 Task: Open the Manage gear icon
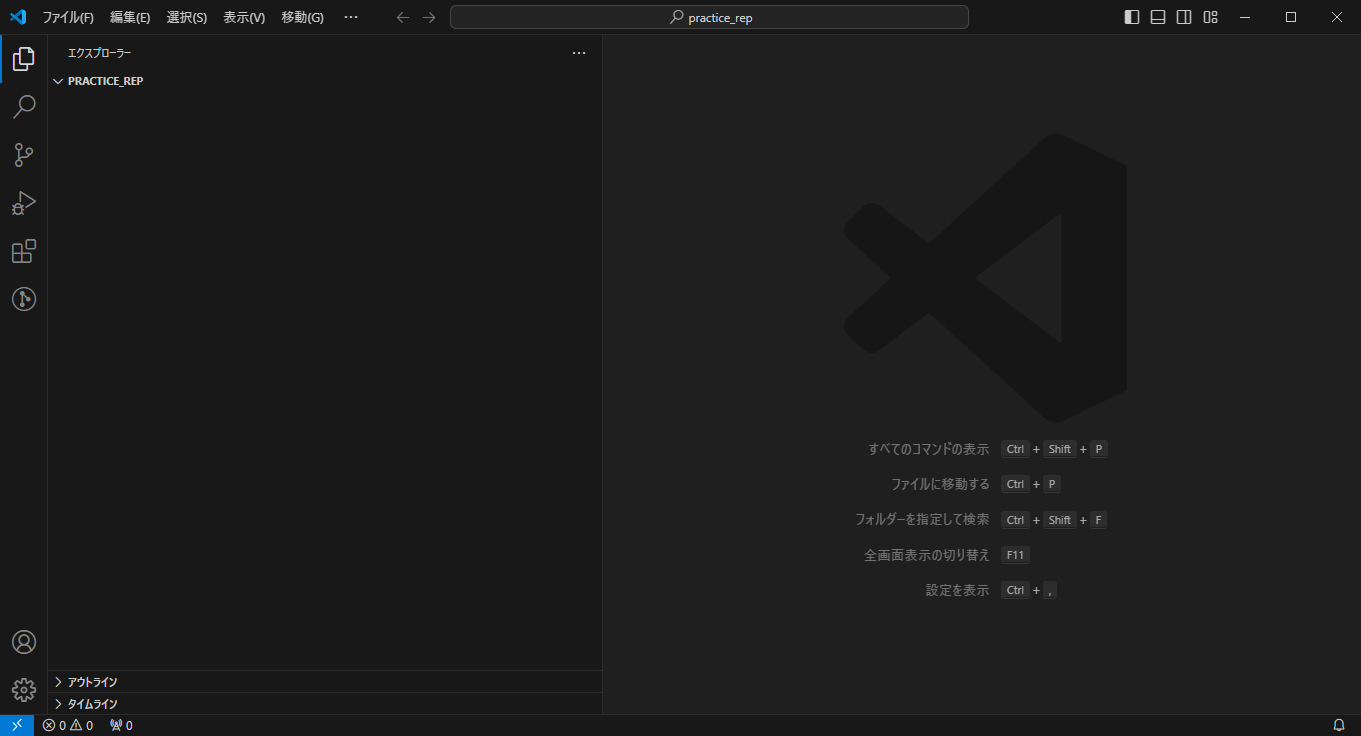(x=24, y=690)
